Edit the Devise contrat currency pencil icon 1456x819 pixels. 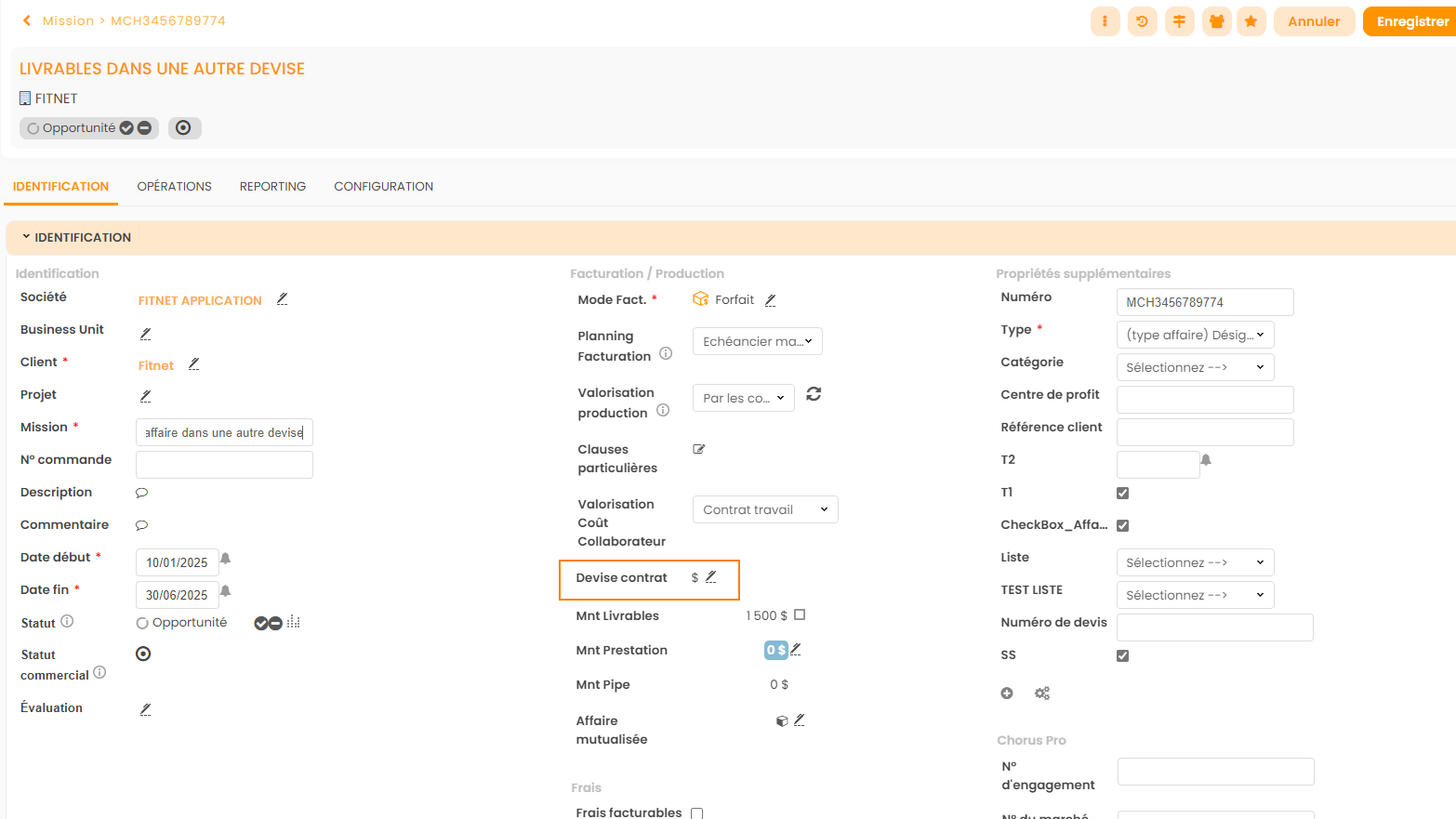click(x=711, y=577)
